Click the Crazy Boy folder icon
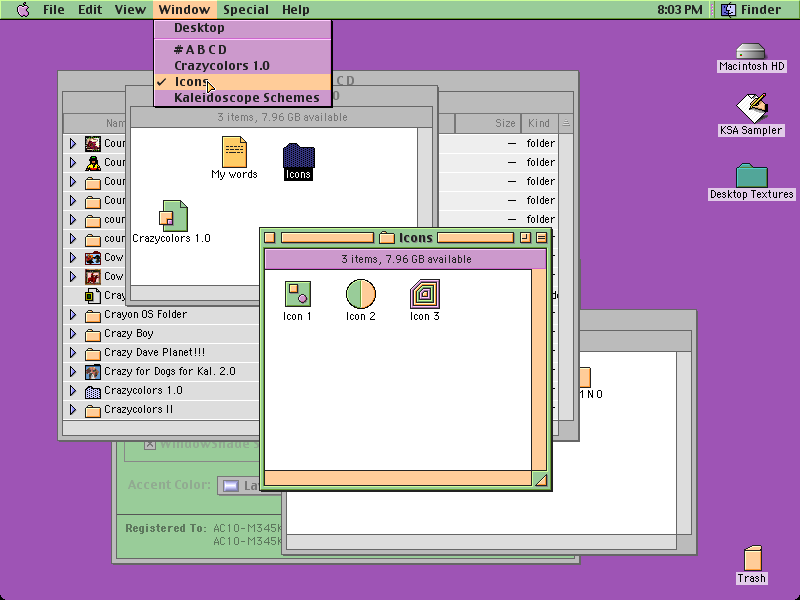This screenshot has width=800, height=600. click(92, 334)
